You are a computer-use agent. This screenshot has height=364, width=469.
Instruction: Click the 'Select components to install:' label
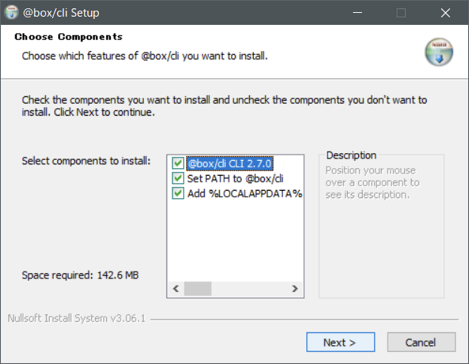tap(86, 161)
